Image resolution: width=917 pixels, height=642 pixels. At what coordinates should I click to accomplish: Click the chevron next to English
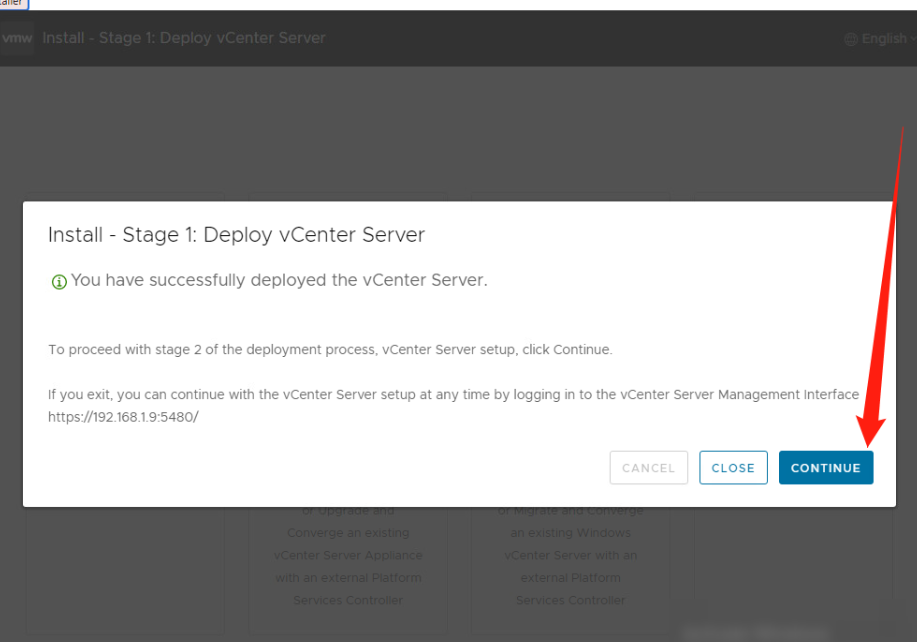(913, 38)
